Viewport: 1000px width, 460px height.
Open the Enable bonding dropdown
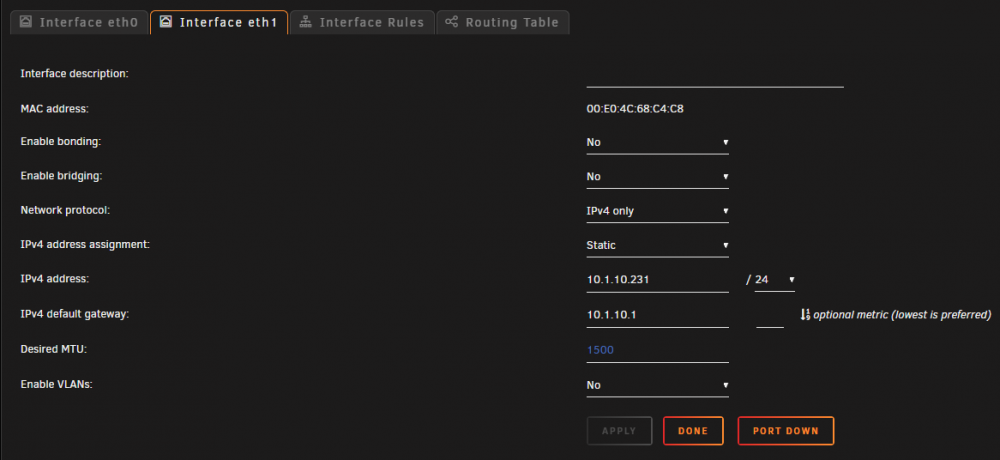pyautogui.click(x=658, y=142)
